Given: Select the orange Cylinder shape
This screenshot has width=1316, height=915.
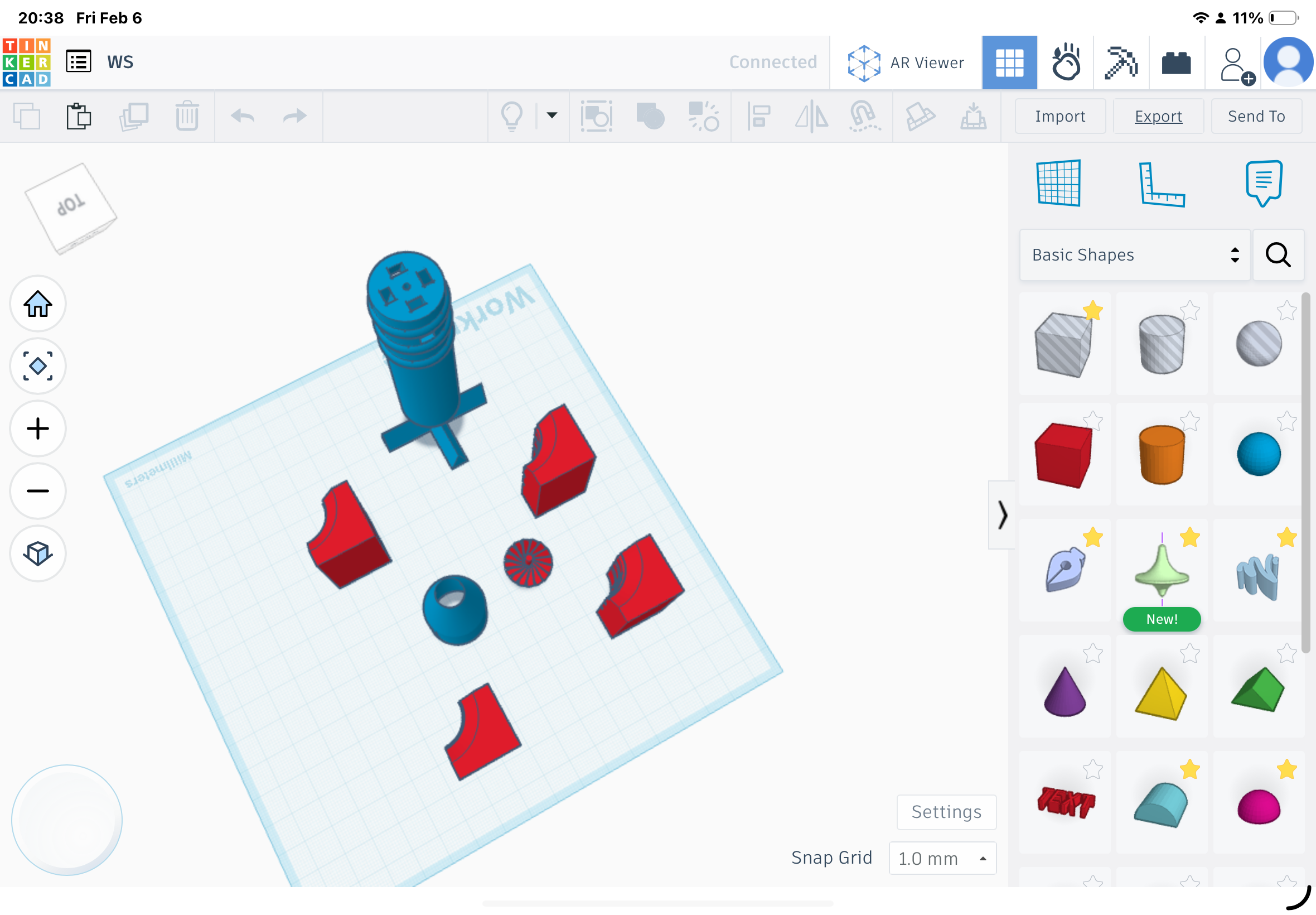Looking at the screenshot, I should pyautogui.click(x=1162, y=455).
